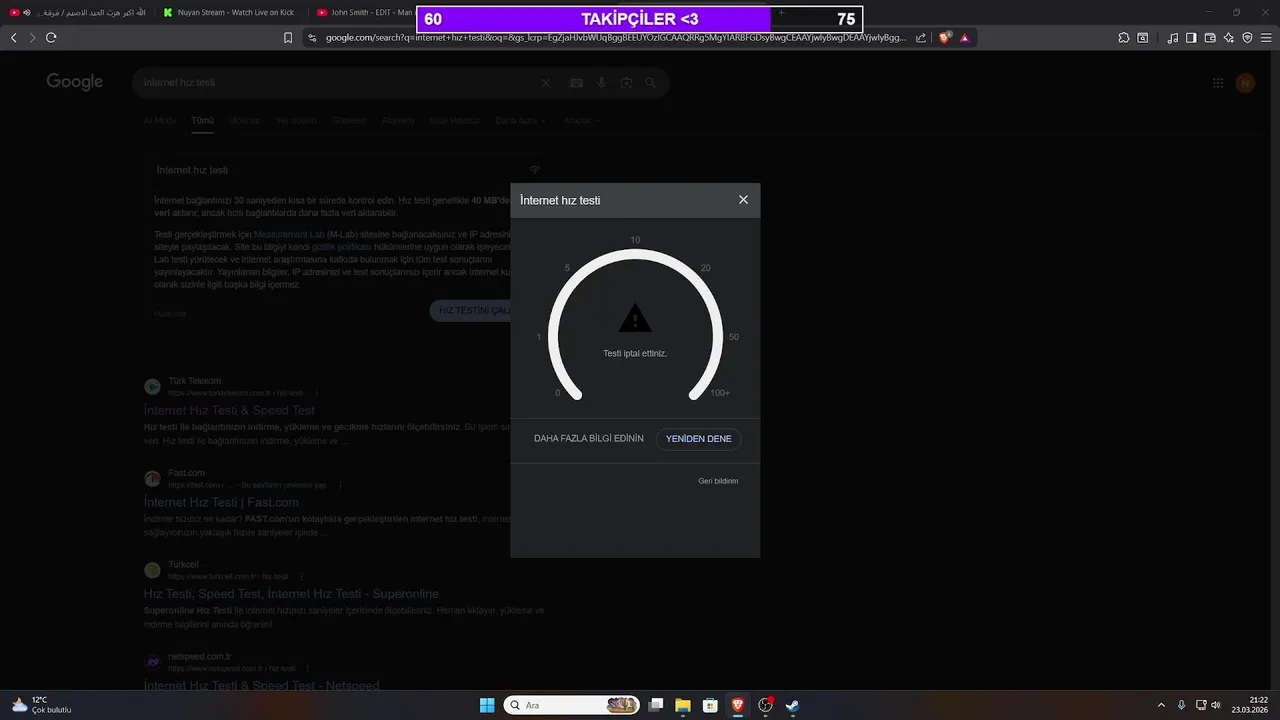1280x720 pixels.
Task: Click the Google logo
Action: [75, 82]
